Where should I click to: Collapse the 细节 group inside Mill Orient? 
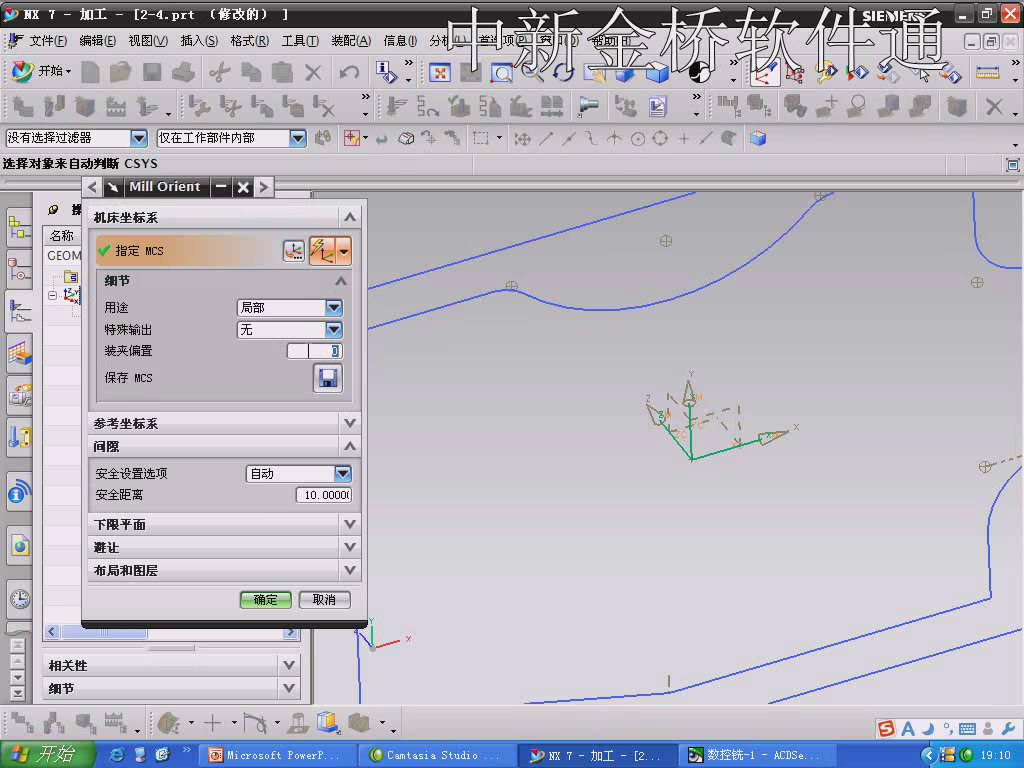pos(341,281)
